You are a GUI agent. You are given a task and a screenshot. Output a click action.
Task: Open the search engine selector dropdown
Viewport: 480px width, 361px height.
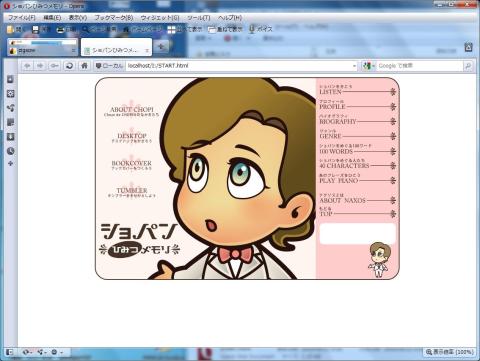tap(369, 66)
